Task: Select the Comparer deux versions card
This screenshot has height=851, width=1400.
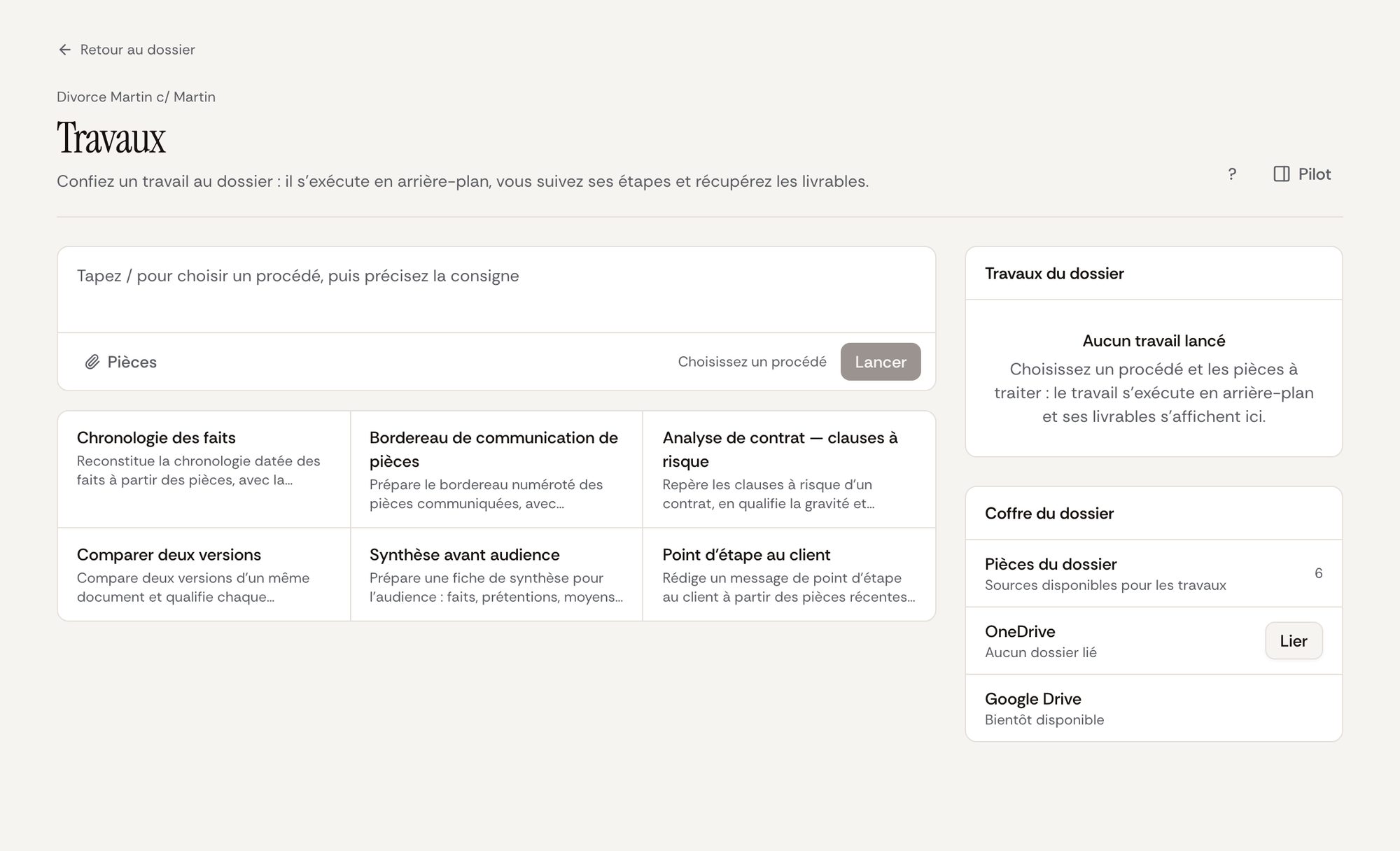Action: click(x=204, y=575)
